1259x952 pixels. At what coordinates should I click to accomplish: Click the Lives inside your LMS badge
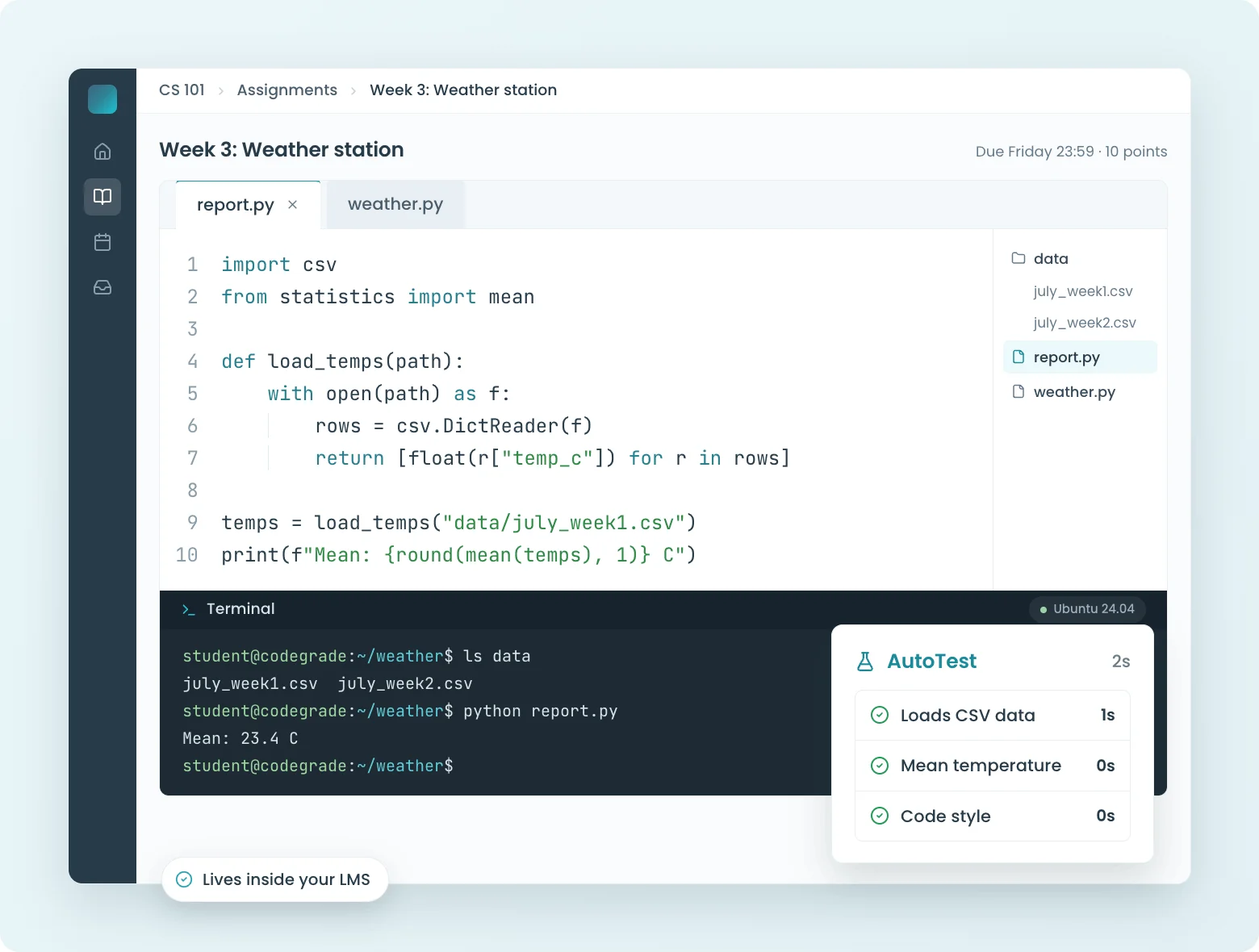click(274, 879)
